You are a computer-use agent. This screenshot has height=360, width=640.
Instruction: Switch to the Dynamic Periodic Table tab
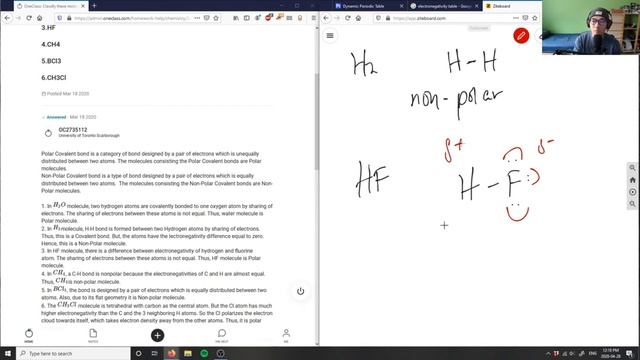click(366, 6)
